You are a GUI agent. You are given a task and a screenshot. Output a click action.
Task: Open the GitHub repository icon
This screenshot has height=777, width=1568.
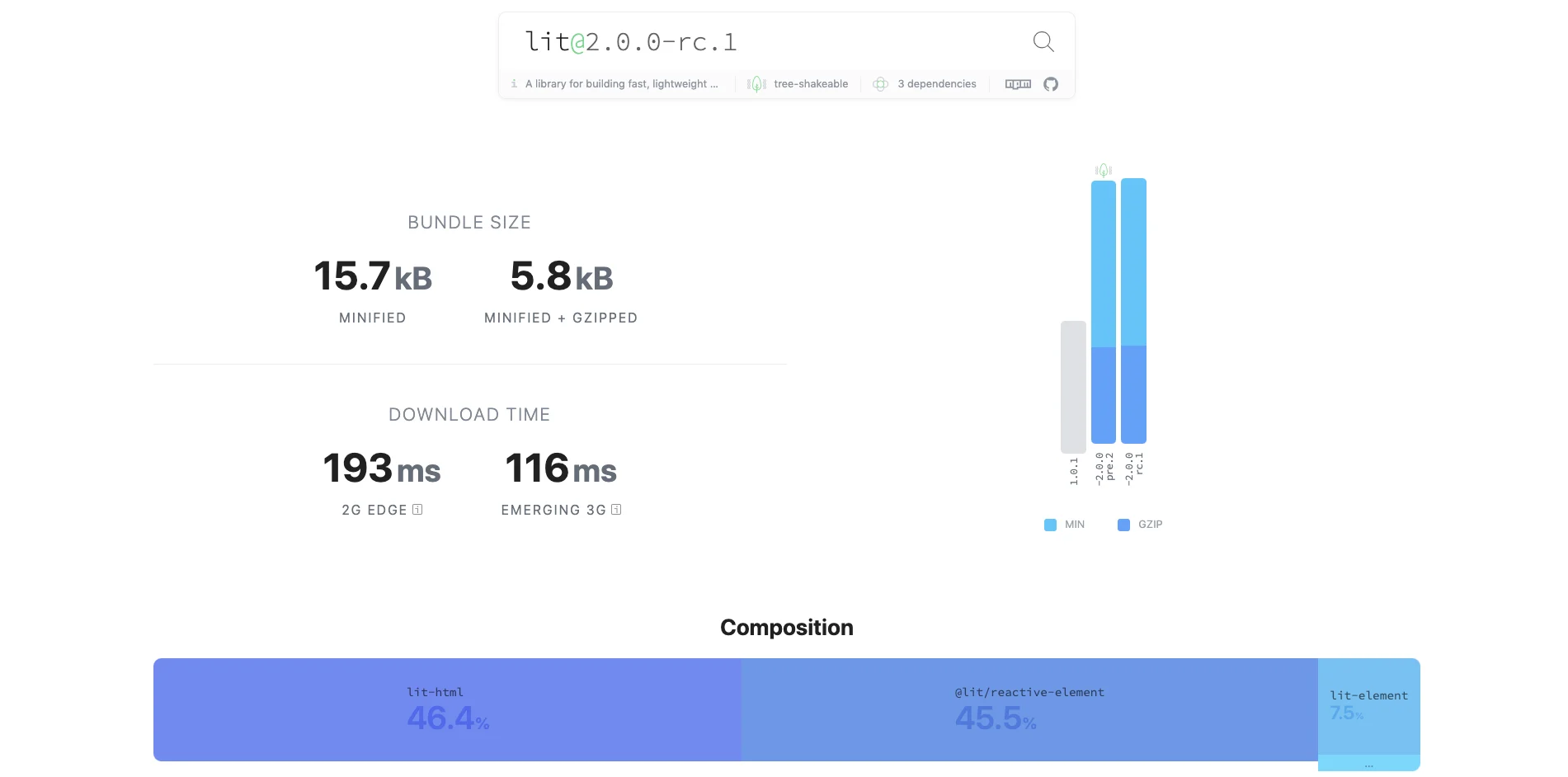pyautogui.click(x=1049, y=83)
